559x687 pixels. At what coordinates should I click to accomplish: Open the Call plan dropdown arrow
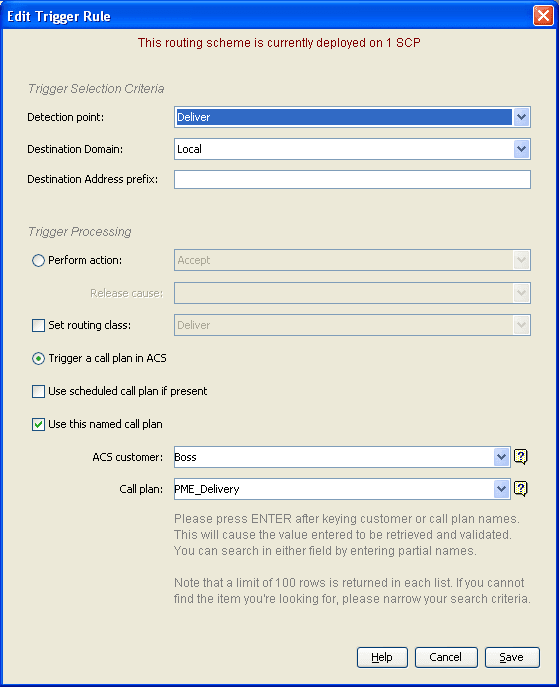[x=501, y=489]
